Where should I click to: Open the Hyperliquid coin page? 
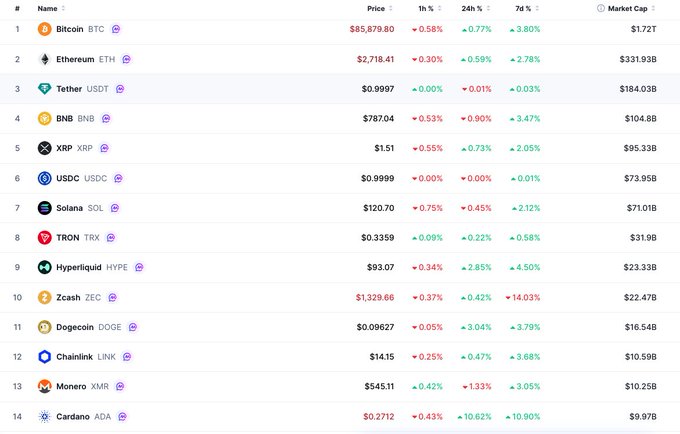point(78,268)
